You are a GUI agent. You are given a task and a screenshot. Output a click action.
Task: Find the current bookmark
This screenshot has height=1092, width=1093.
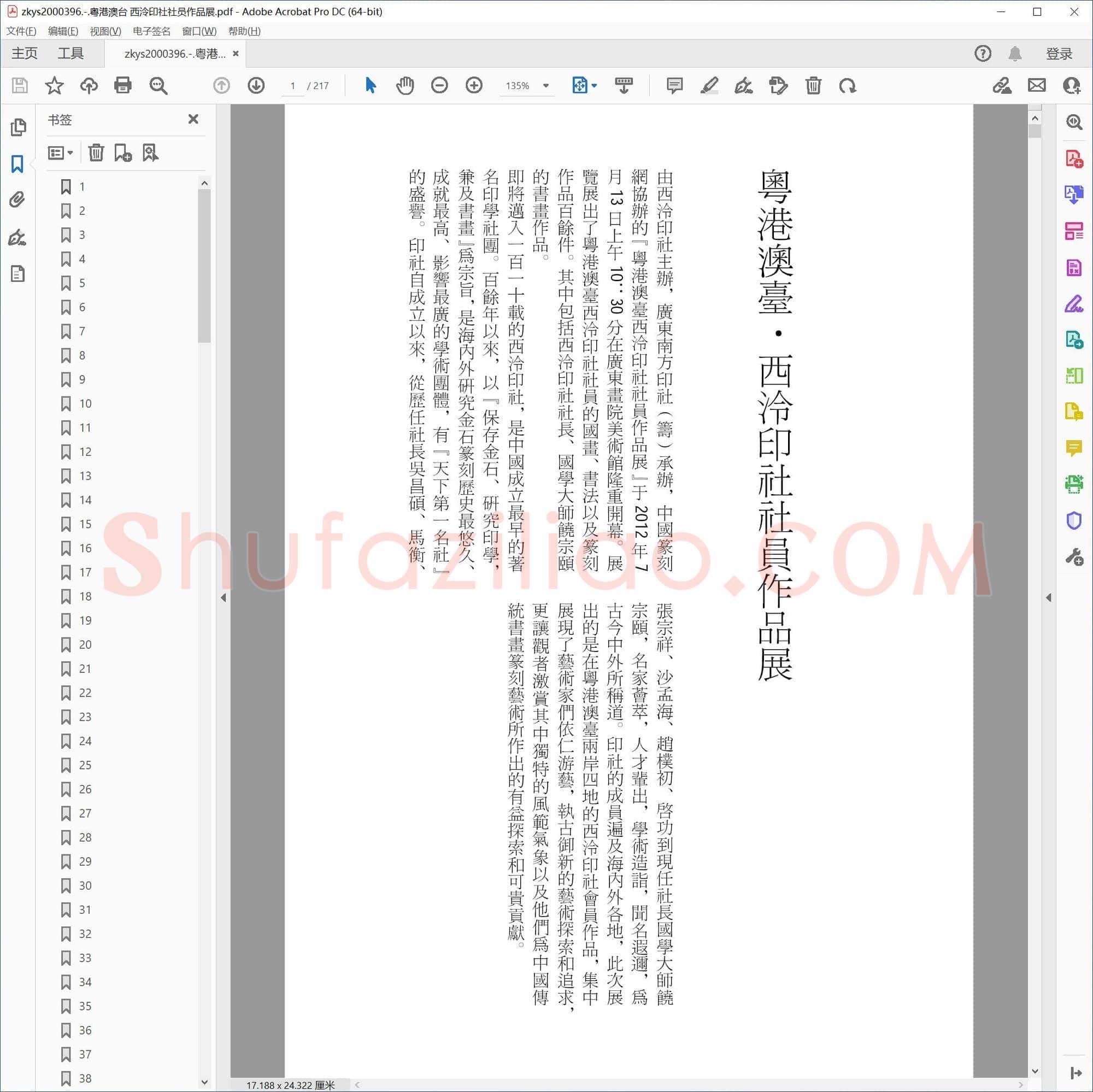150,153
